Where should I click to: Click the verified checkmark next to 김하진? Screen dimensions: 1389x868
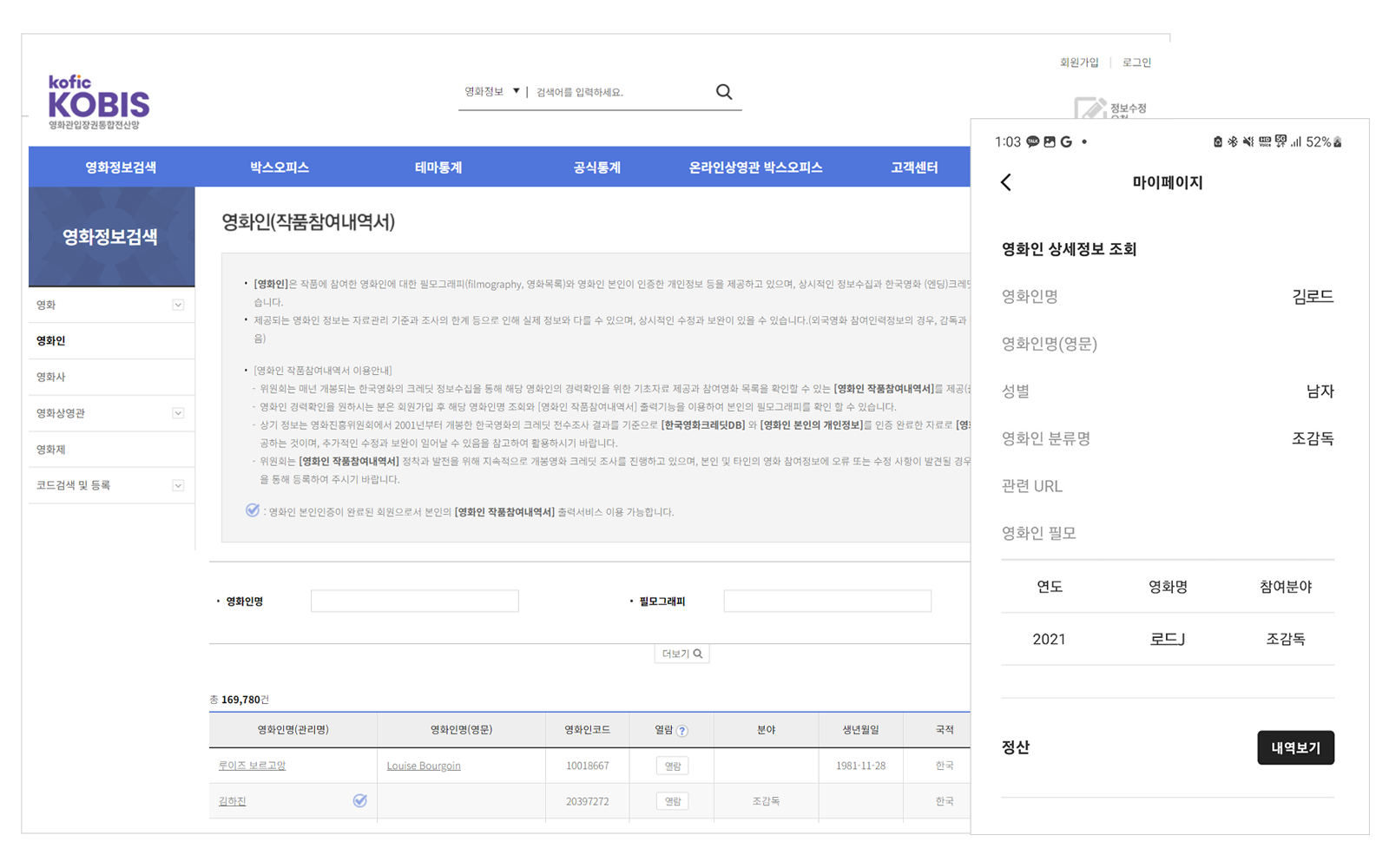coord(359,801)
